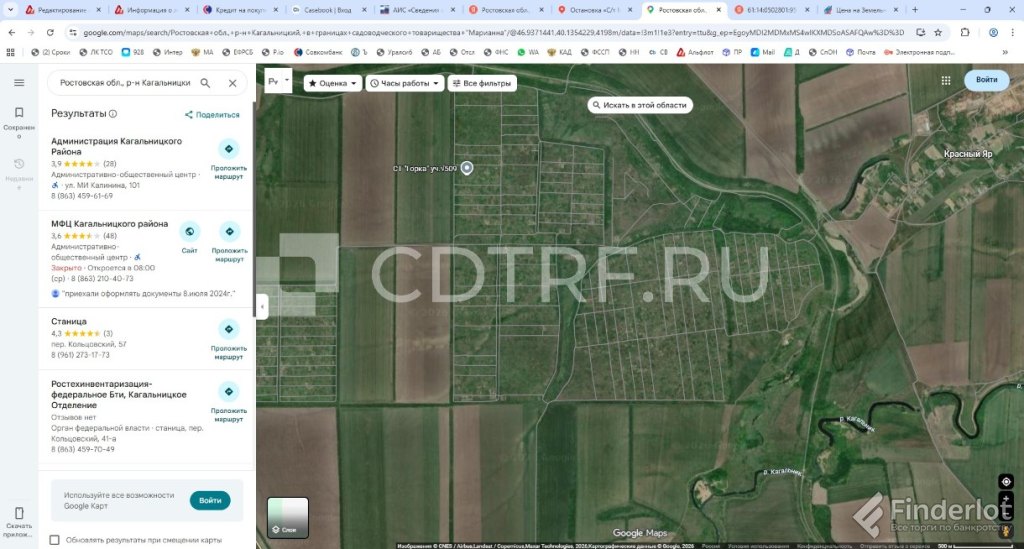Image resolution: width=1024 pixels, height=549 pixels.
Task: Collapse the side results panel
Action: (262, 305)
